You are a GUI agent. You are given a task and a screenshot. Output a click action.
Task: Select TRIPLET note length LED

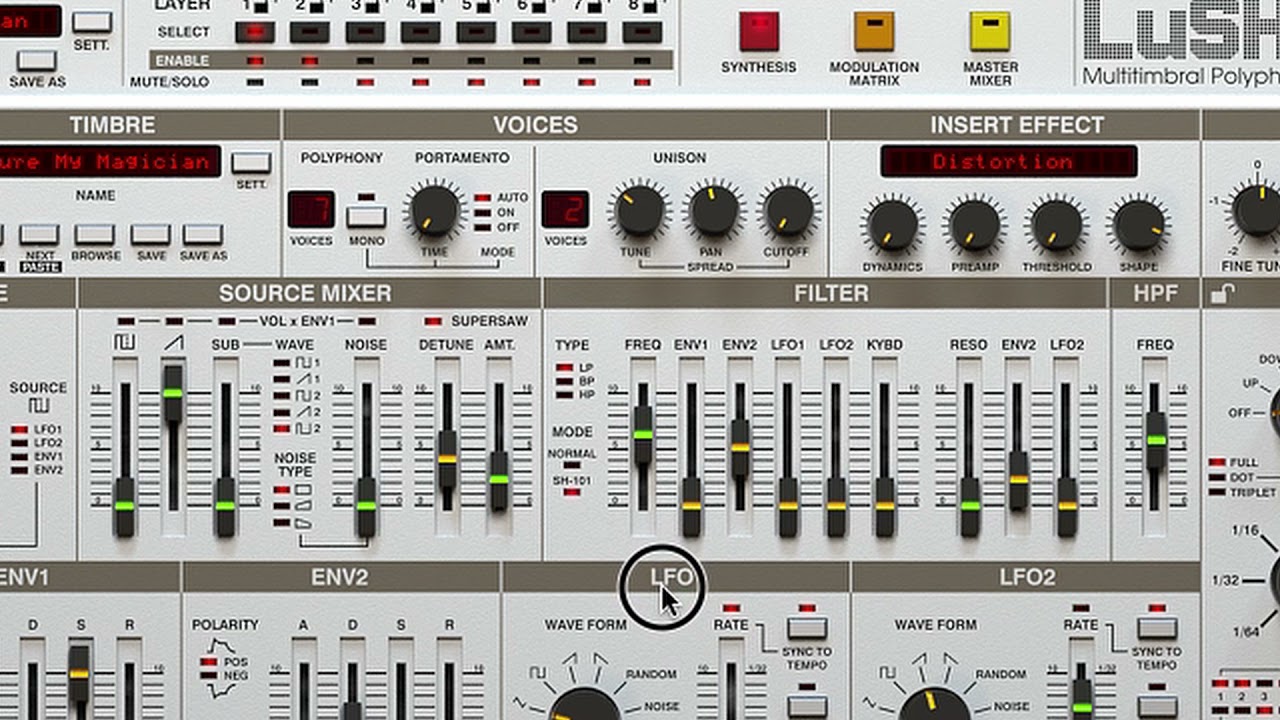[1216, 492]
